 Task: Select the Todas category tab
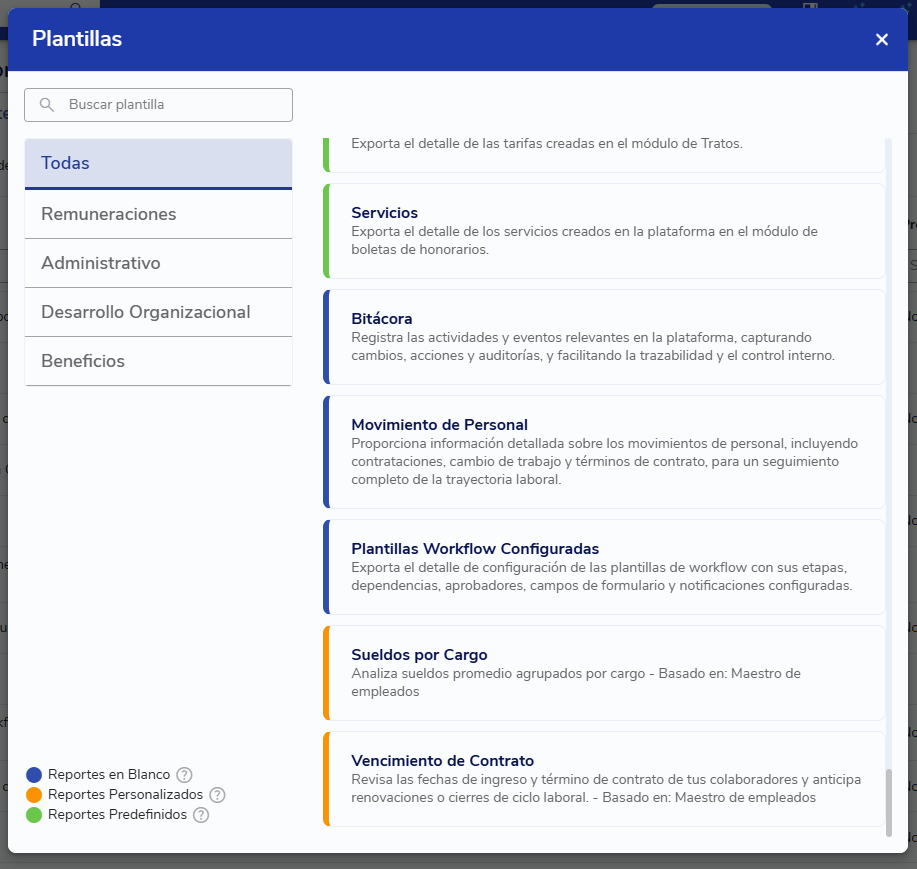coord(158,163)
